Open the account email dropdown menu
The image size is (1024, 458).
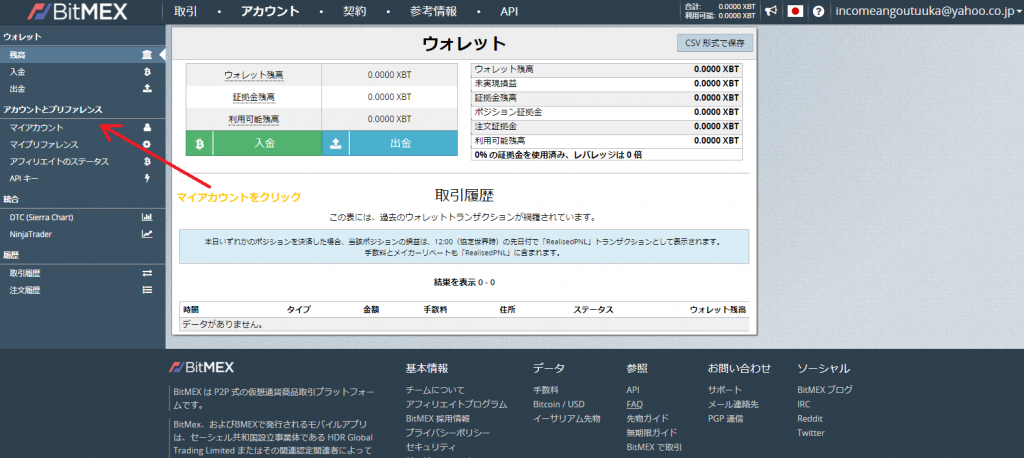pyautogui.click(x=928, y=11)
